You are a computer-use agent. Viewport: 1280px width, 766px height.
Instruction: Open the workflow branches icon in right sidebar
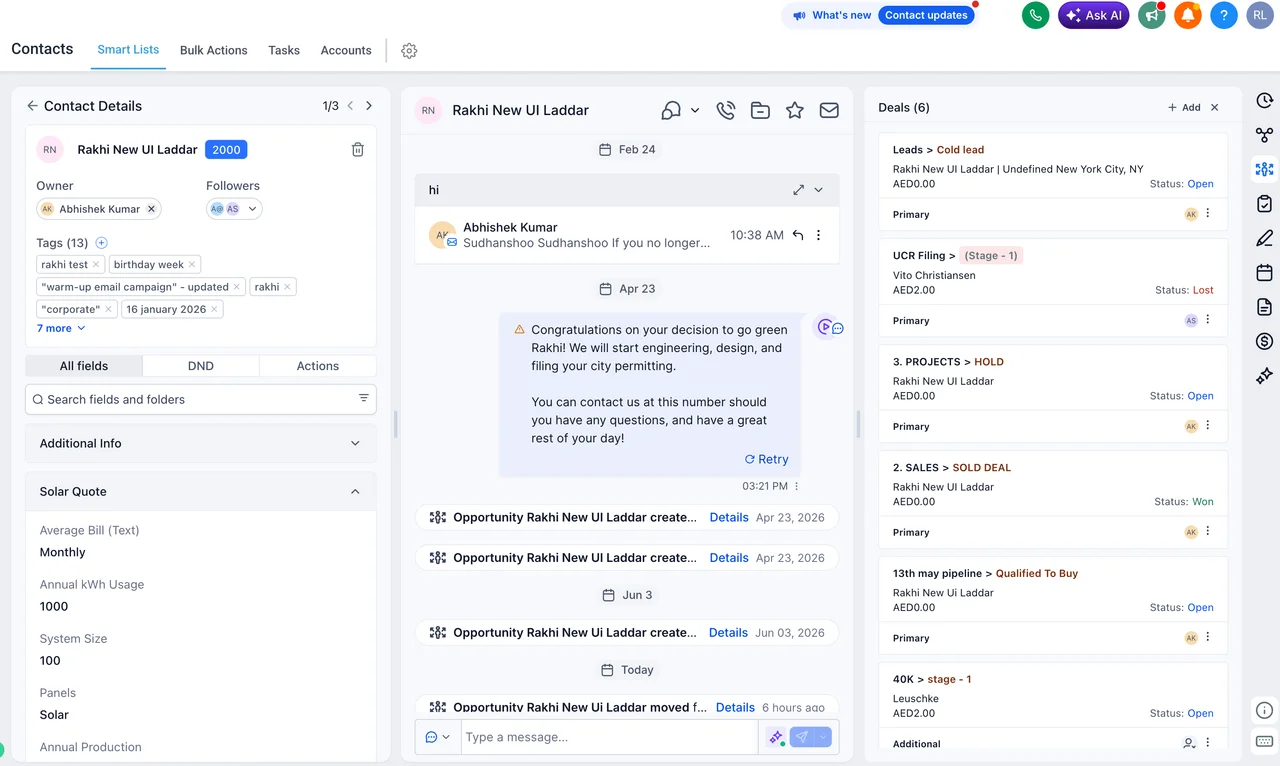(1264, 135)
